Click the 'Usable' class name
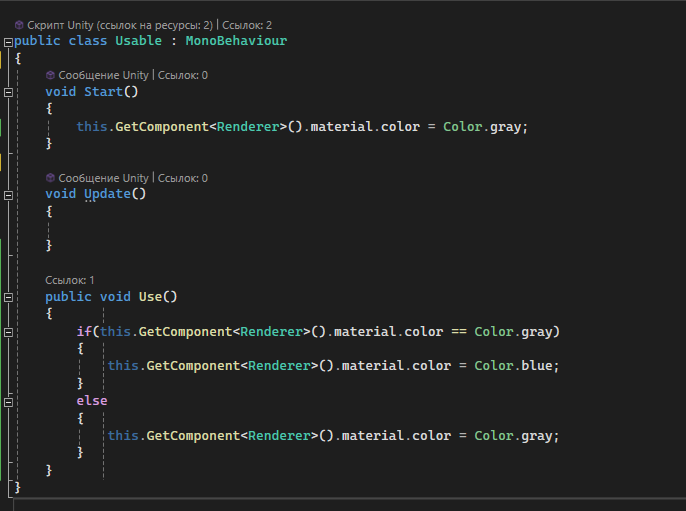Screen dimensions: 686x511 tap(138, 41)
